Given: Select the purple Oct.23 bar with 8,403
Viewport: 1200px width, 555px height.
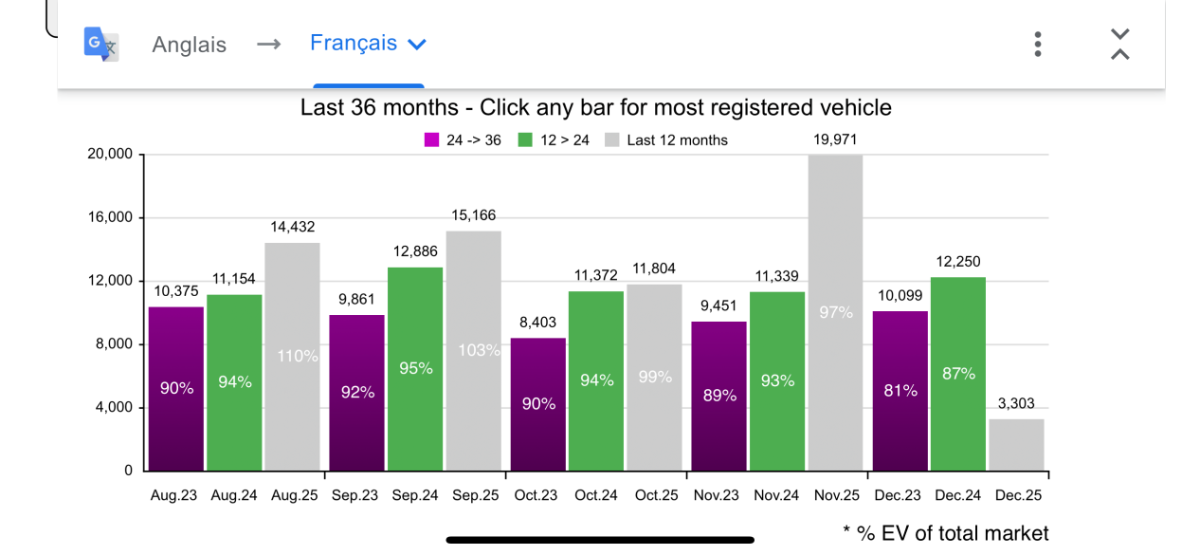Looking at the screenshot, I should tap(538, 404).
